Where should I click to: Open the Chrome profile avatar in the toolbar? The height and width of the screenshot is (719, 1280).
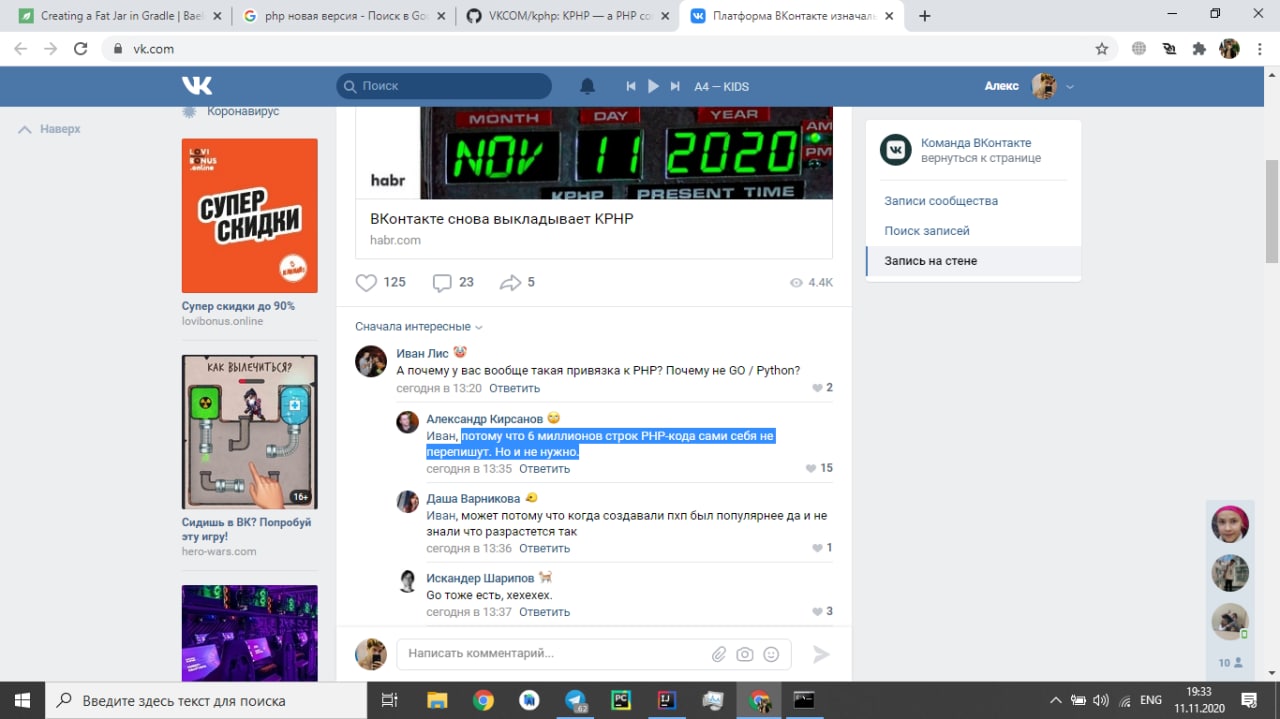pos(1229,48)
